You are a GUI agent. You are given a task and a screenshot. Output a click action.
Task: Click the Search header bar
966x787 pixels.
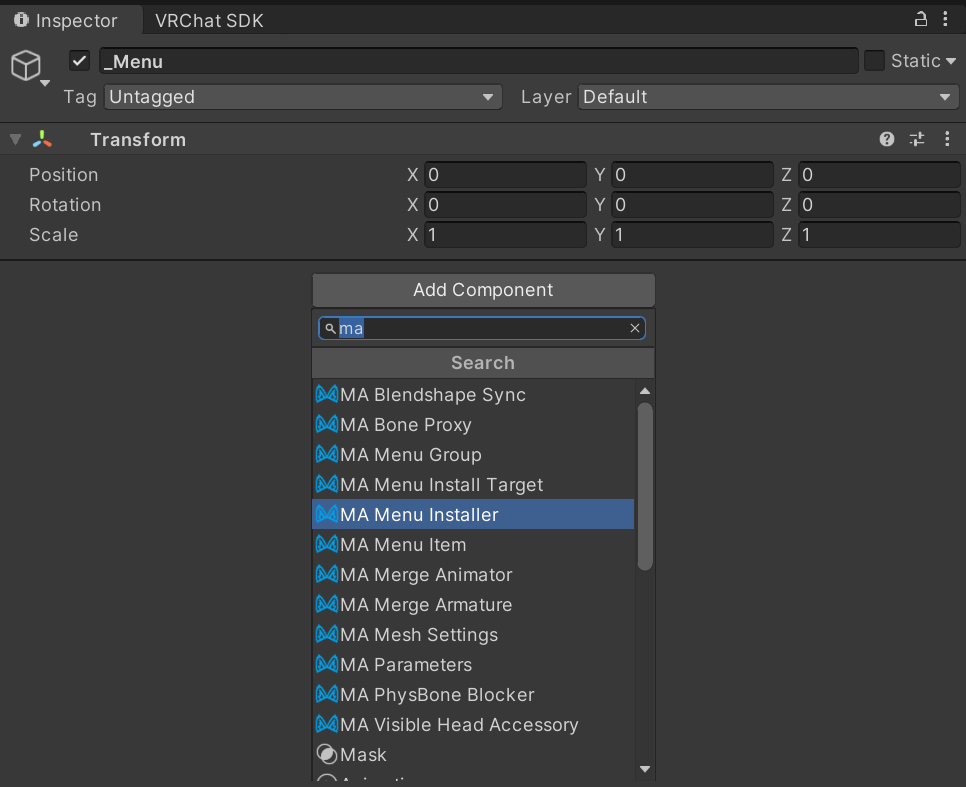tap(483, 363)
